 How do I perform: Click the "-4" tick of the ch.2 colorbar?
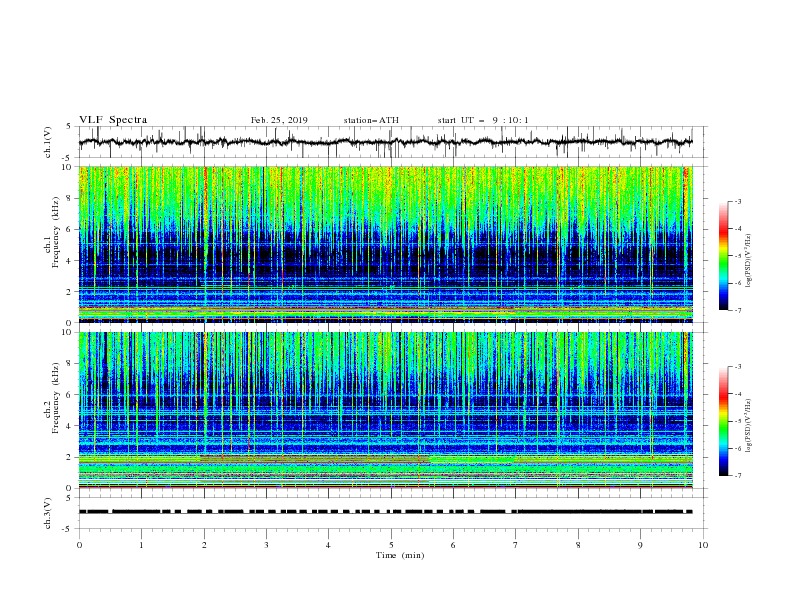(738, 394)
